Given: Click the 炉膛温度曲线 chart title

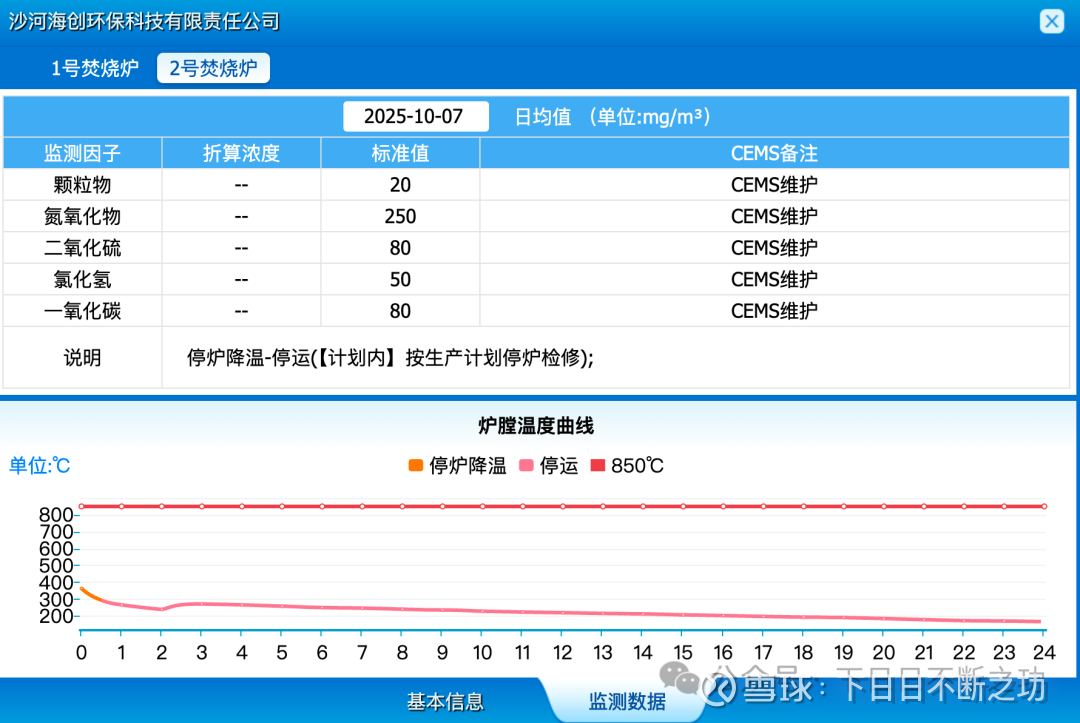Looking at the screenshot, I should coord(536,426).
